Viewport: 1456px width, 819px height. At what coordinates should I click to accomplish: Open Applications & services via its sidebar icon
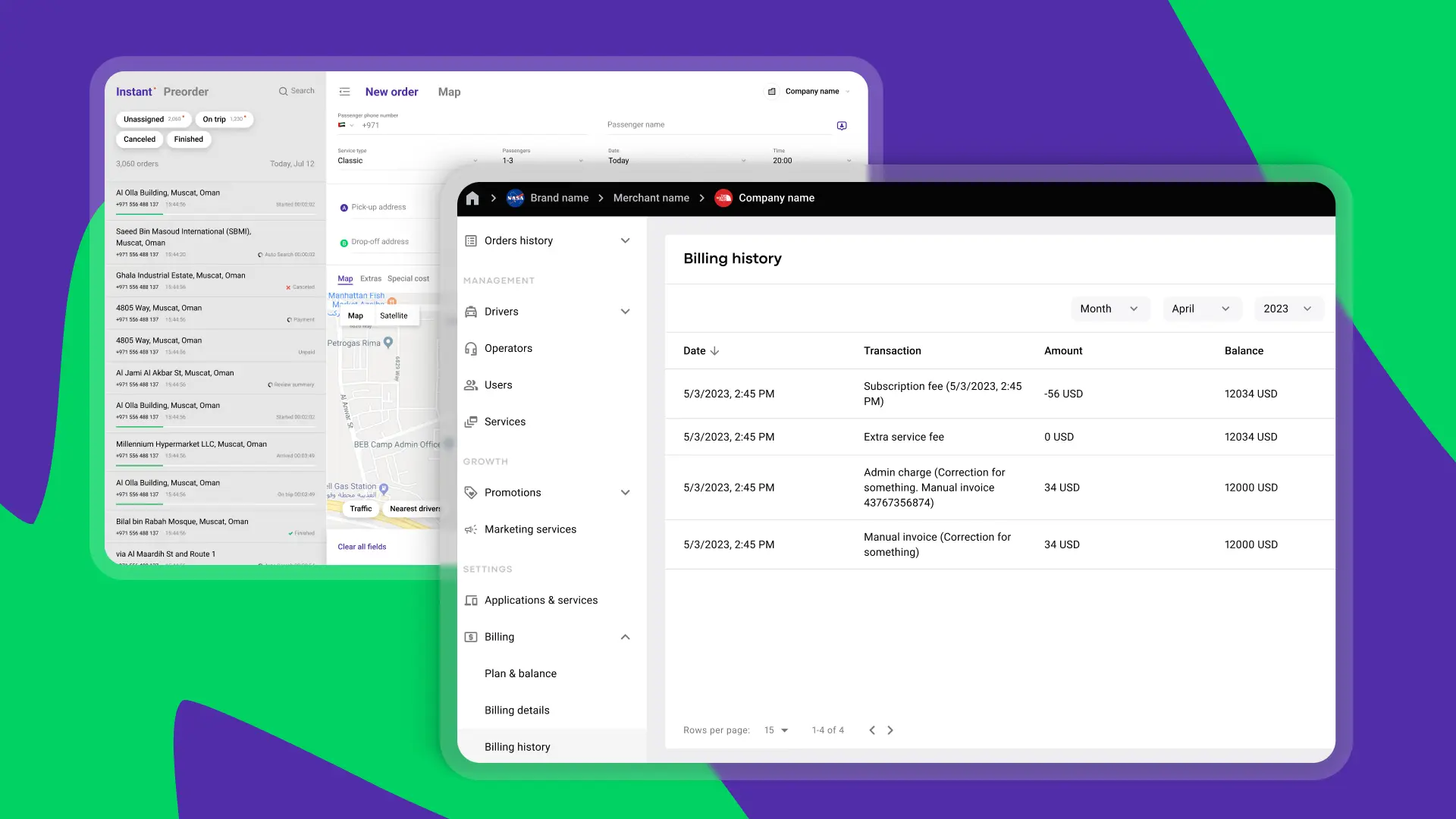(471, 600)
